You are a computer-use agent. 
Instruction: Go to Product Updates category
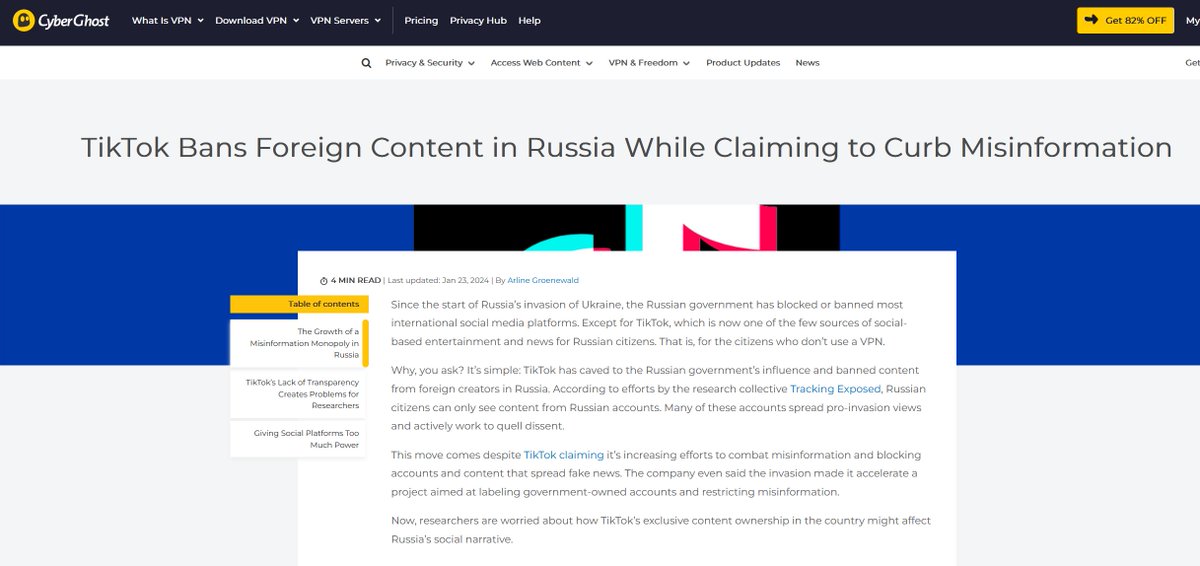[743, 63]
